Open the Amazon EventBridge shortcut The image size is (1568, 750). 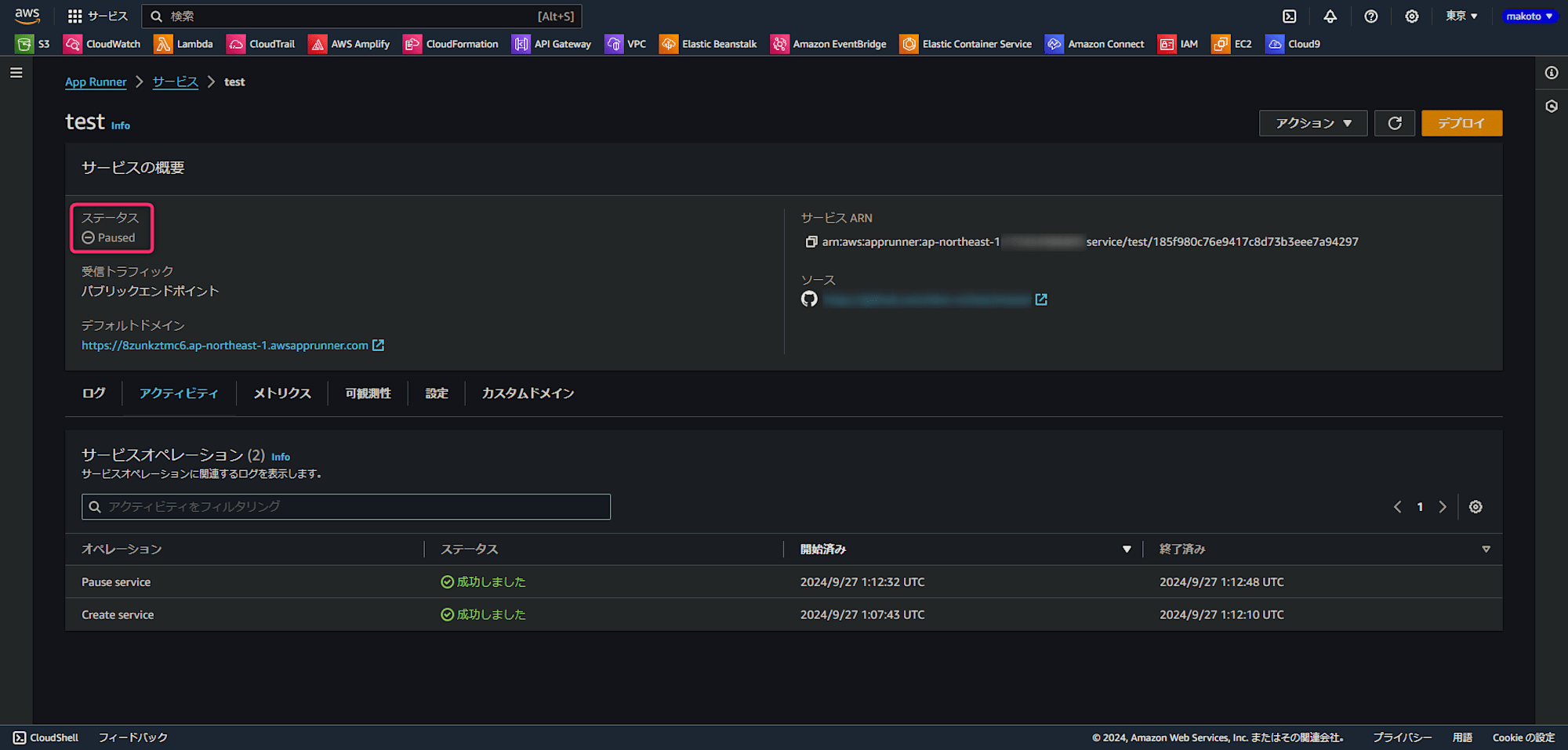click(x=829, y=44)
